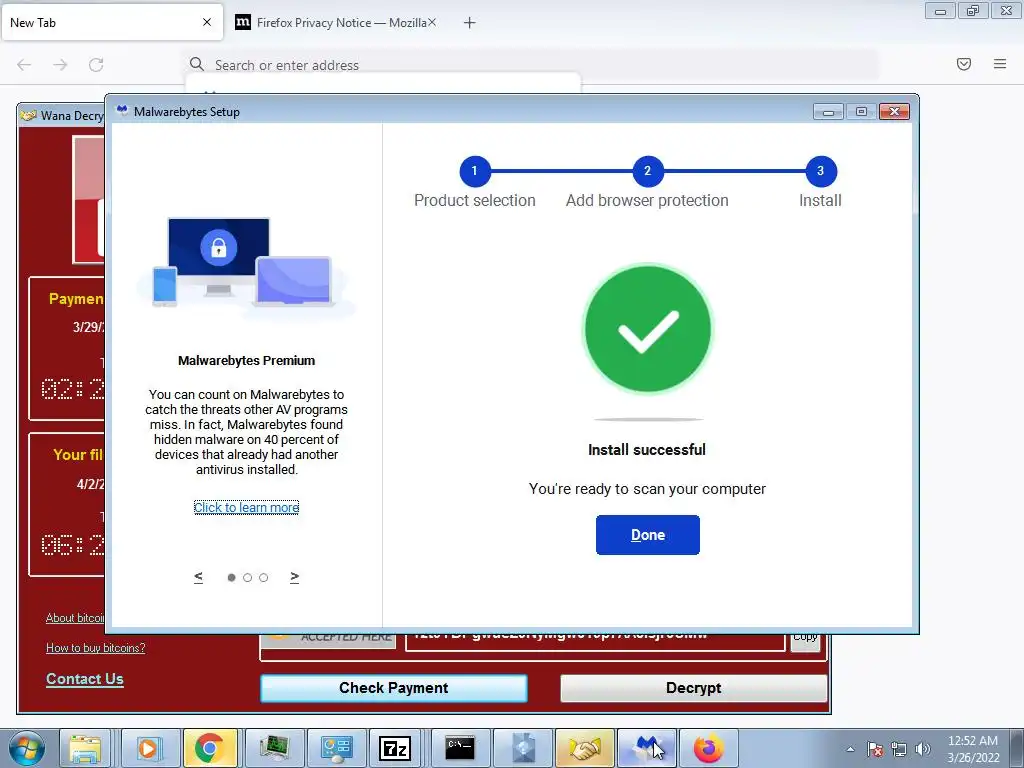Click the Firefox forward arrow
Viewport: 1024px width, 768px height.
[x=60, y=65]
